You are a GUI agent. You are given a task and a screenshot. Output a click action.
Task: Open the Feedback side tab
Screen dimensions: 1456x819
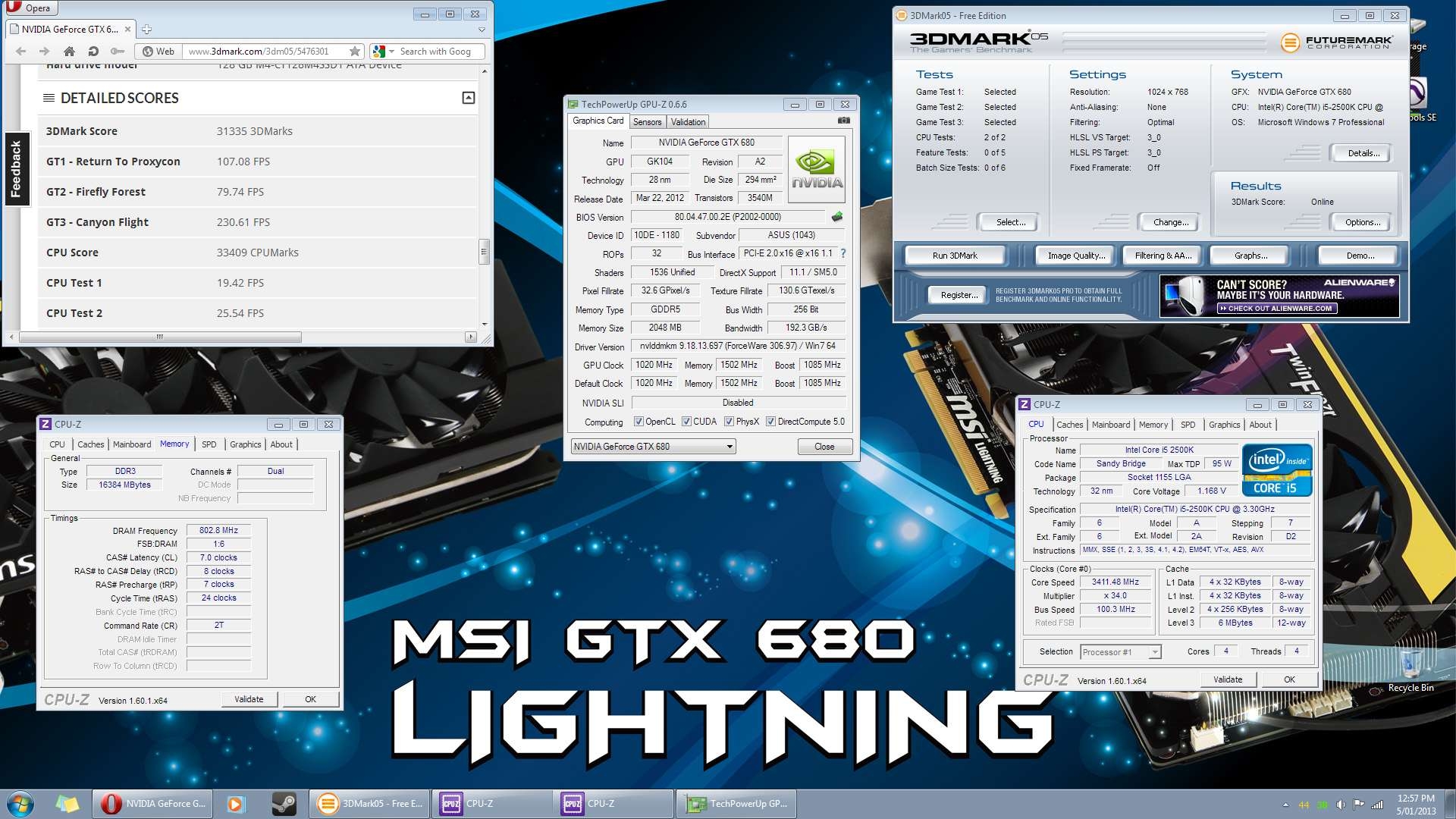click(16, 169)
